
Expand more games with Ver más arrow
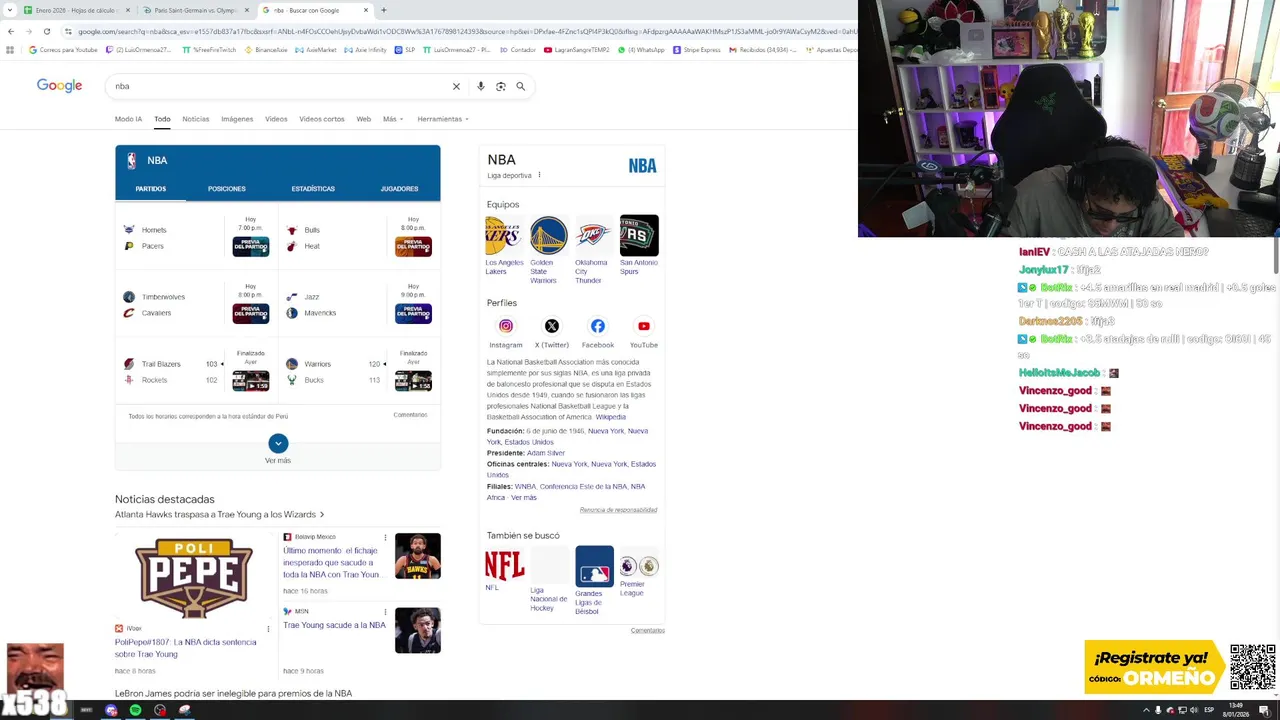pyautogui.click(x=278, y=443)
